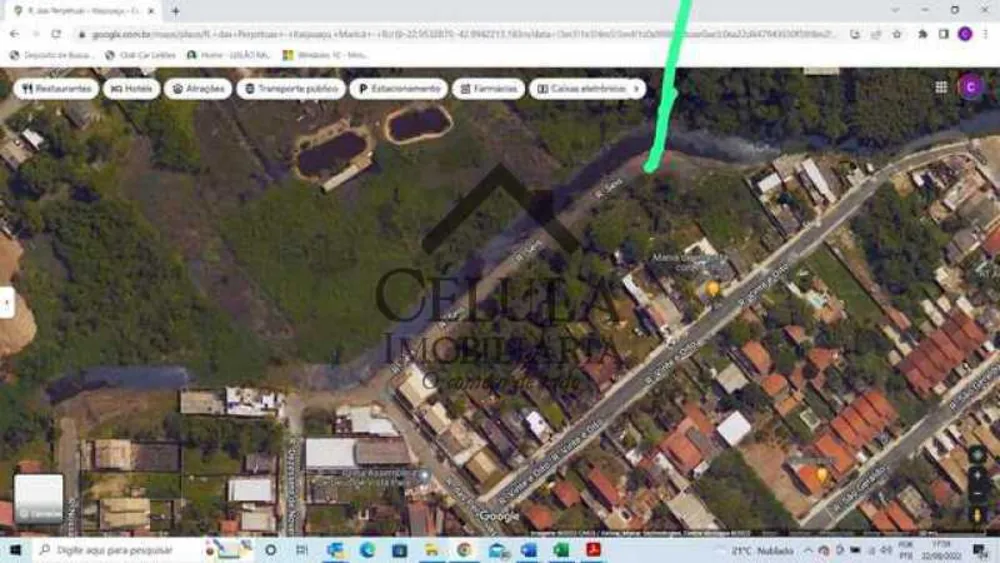Viewport: 1000px width, 563px height.
Task: Open the second bookmarks bar item
Action: [139, 55]
